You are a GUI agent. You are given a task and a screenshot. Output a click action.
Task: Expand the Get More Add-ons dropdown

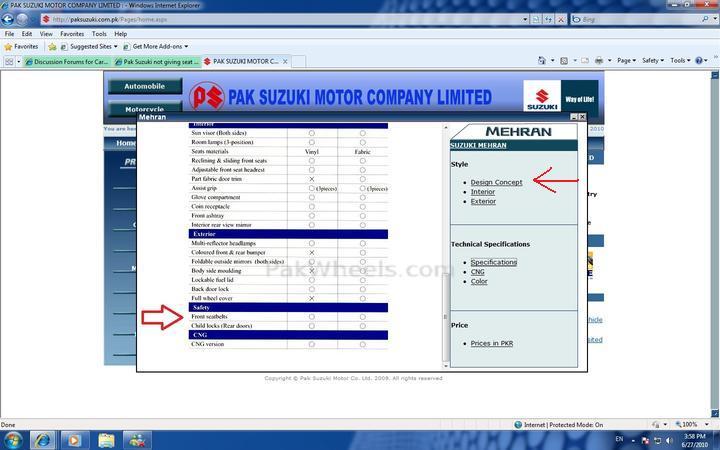(x=186, y=46)
